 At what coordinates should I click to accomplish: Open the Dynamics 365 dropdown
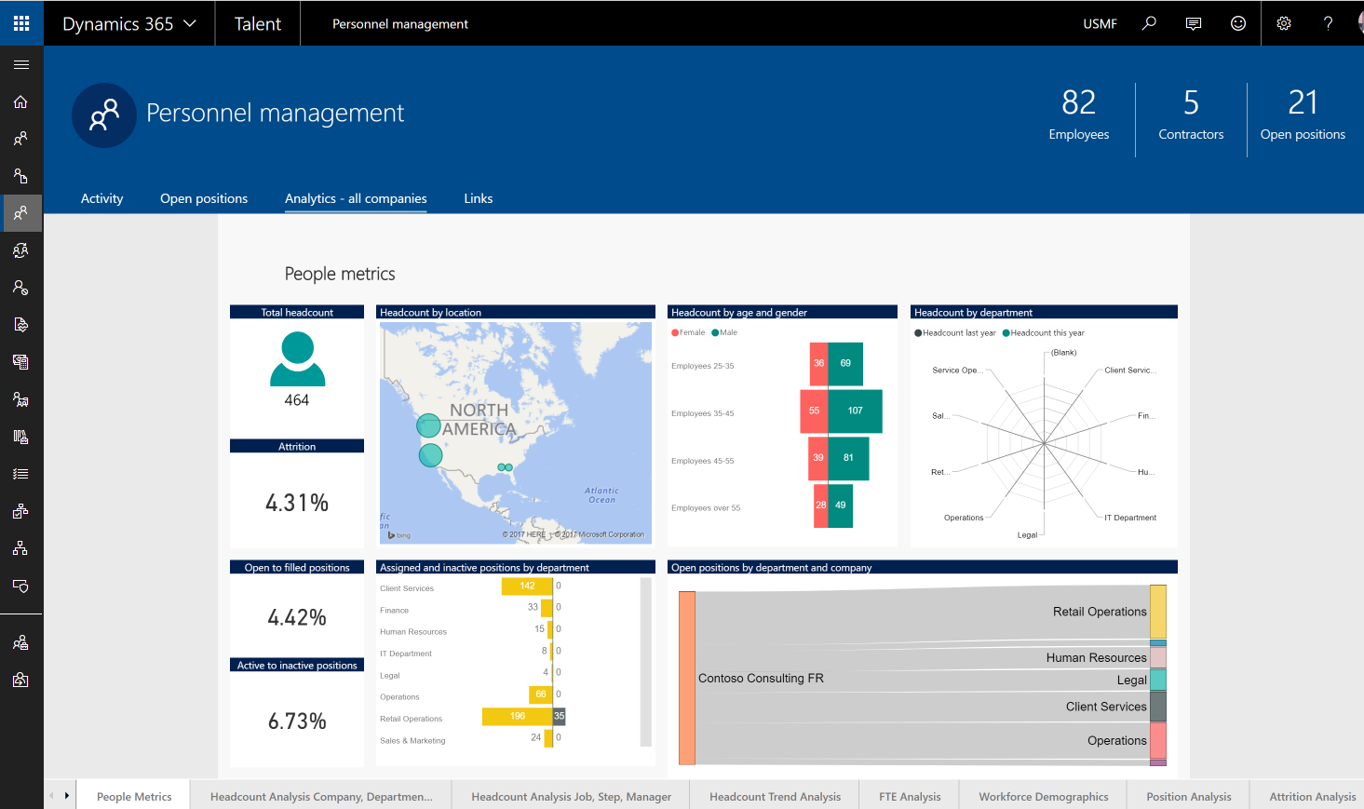pos(129,23)
